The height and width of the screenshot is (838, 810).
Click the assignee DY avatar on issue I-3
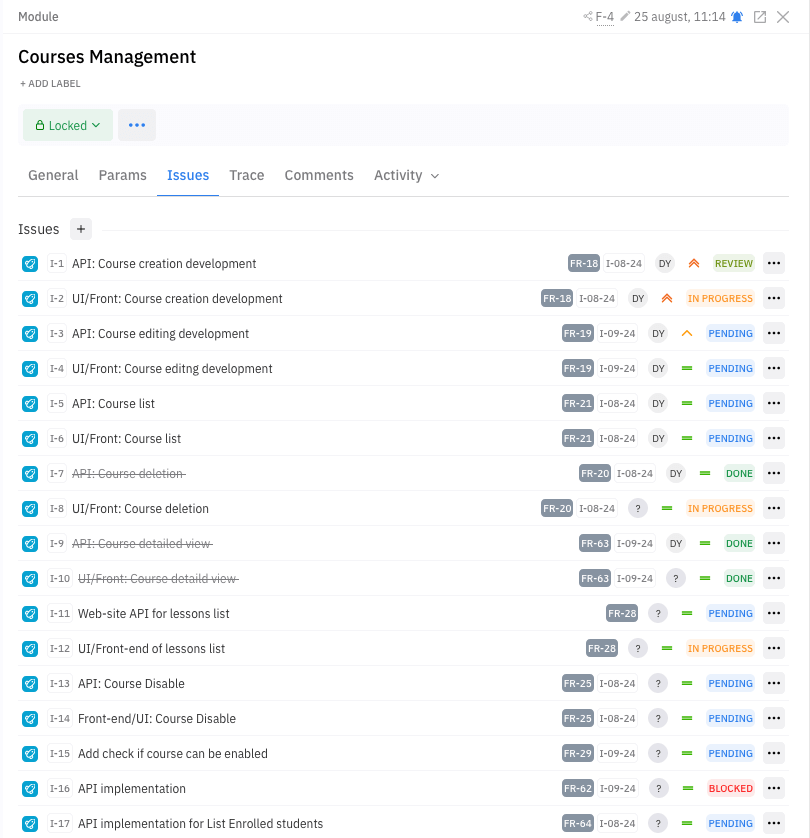[x=658, y=333]
